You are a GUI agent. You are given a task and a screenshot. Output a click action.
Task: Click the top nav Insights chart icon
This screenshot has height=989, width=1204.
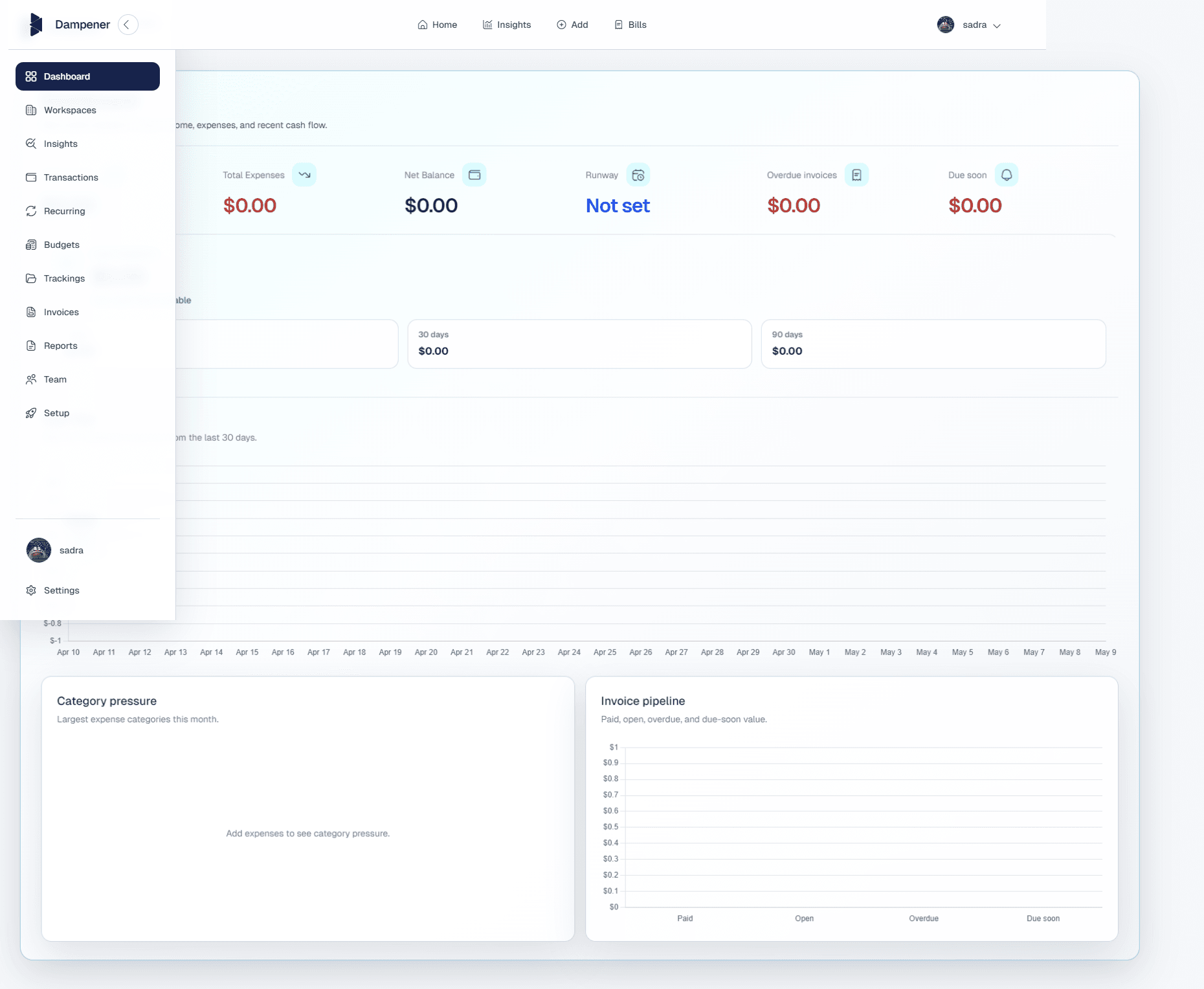tap(487, 25)
